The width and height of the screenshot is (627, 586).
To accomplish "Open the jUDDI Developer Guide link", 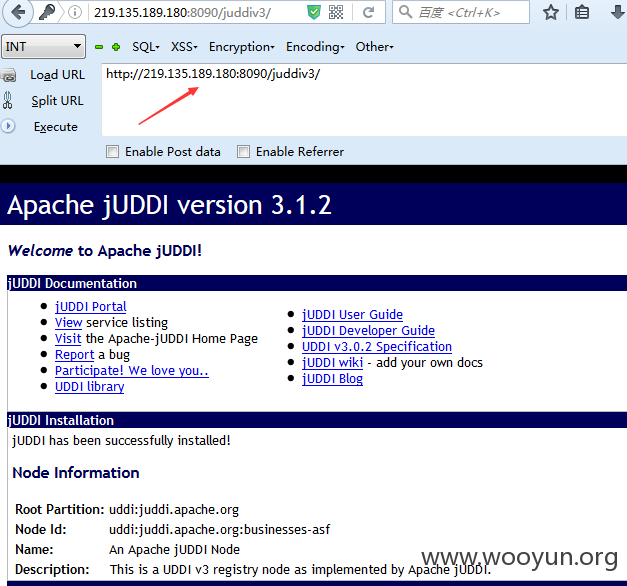I will click(368, 331).
